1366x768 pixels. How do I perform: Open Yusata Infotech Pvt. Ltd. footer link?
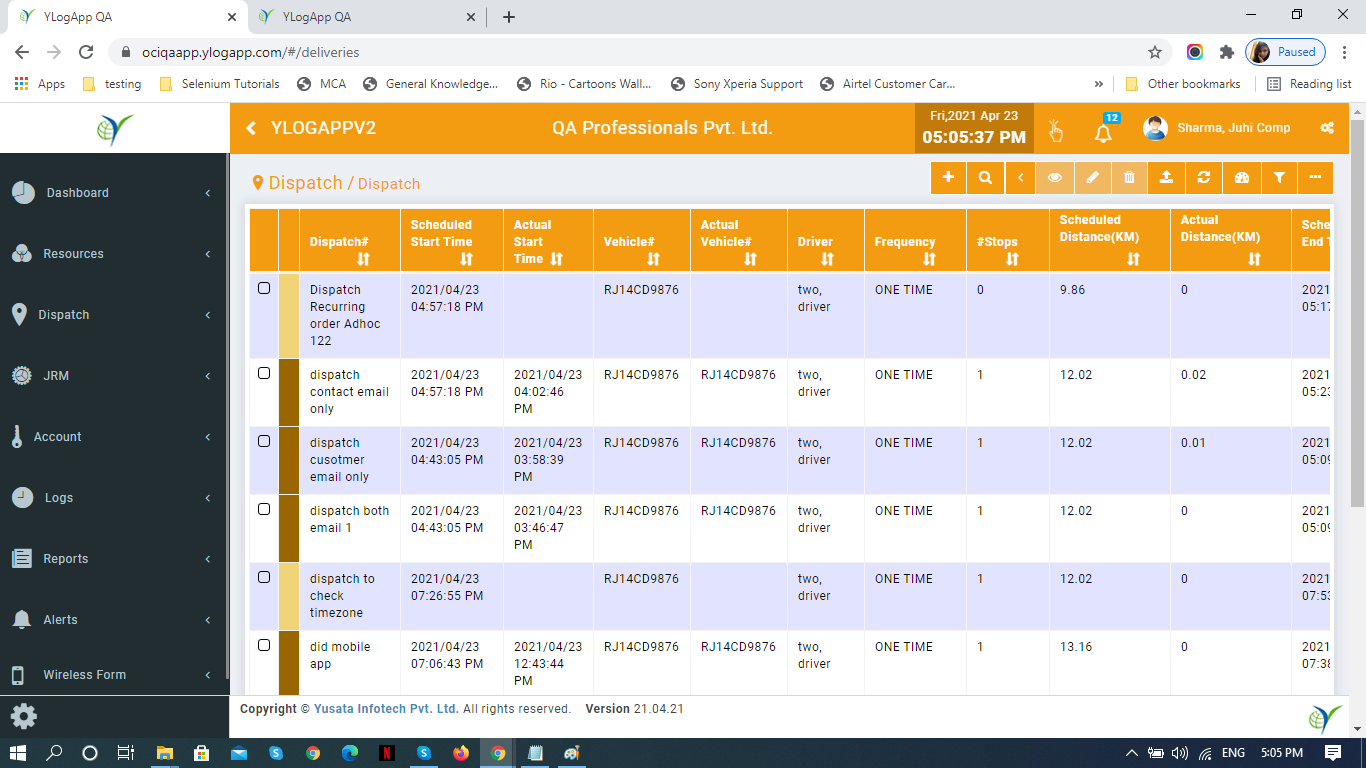coord(386,709)
